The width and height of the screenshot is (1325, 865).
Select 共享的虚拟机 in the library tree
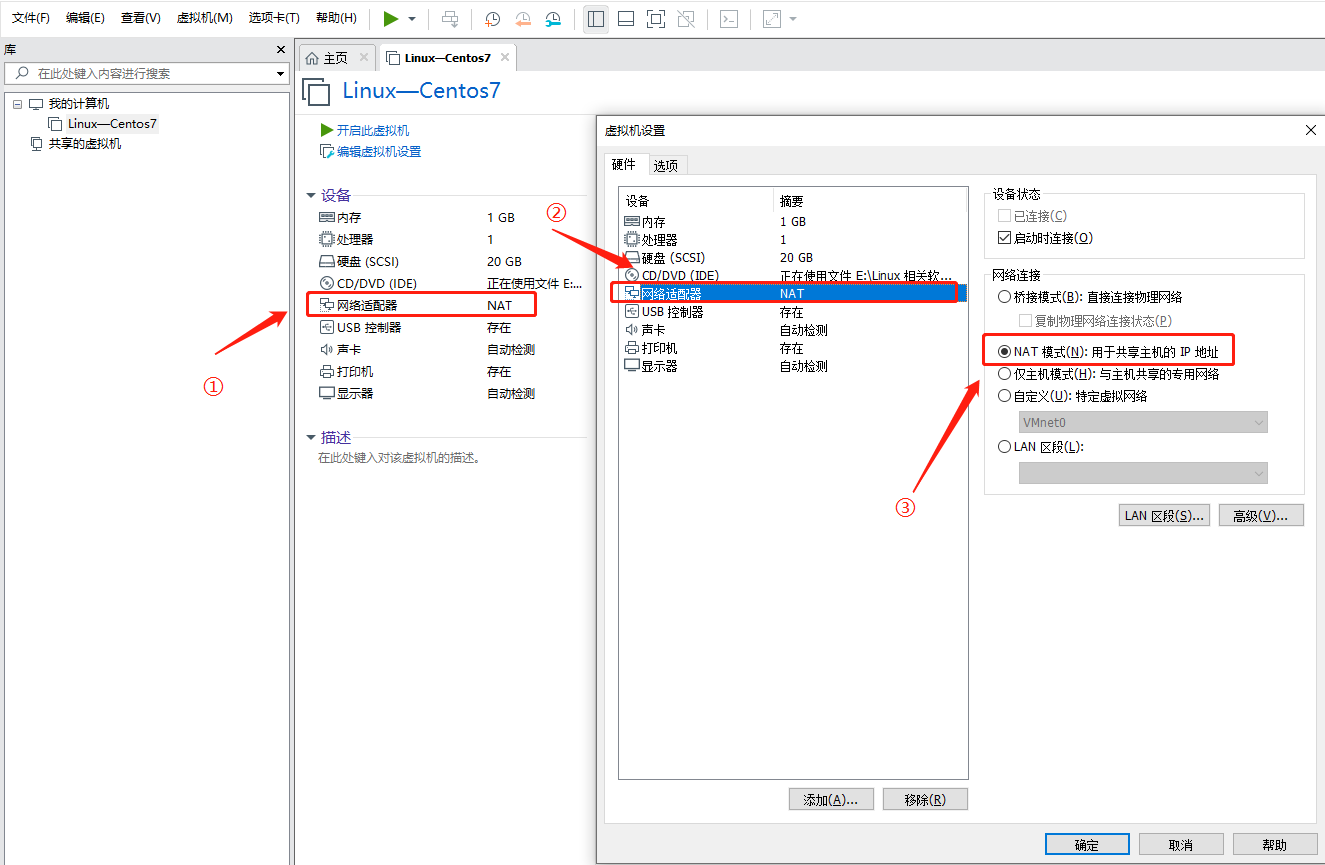click(85, 144)
